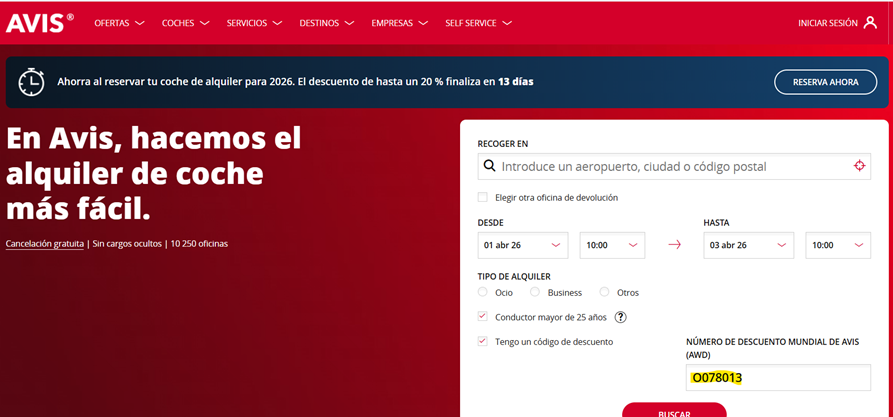The width and height of the screenshot is (893, 417).
Task: Click the SERVICIOS chevron arrow
Action: click(x=277, y=23)
